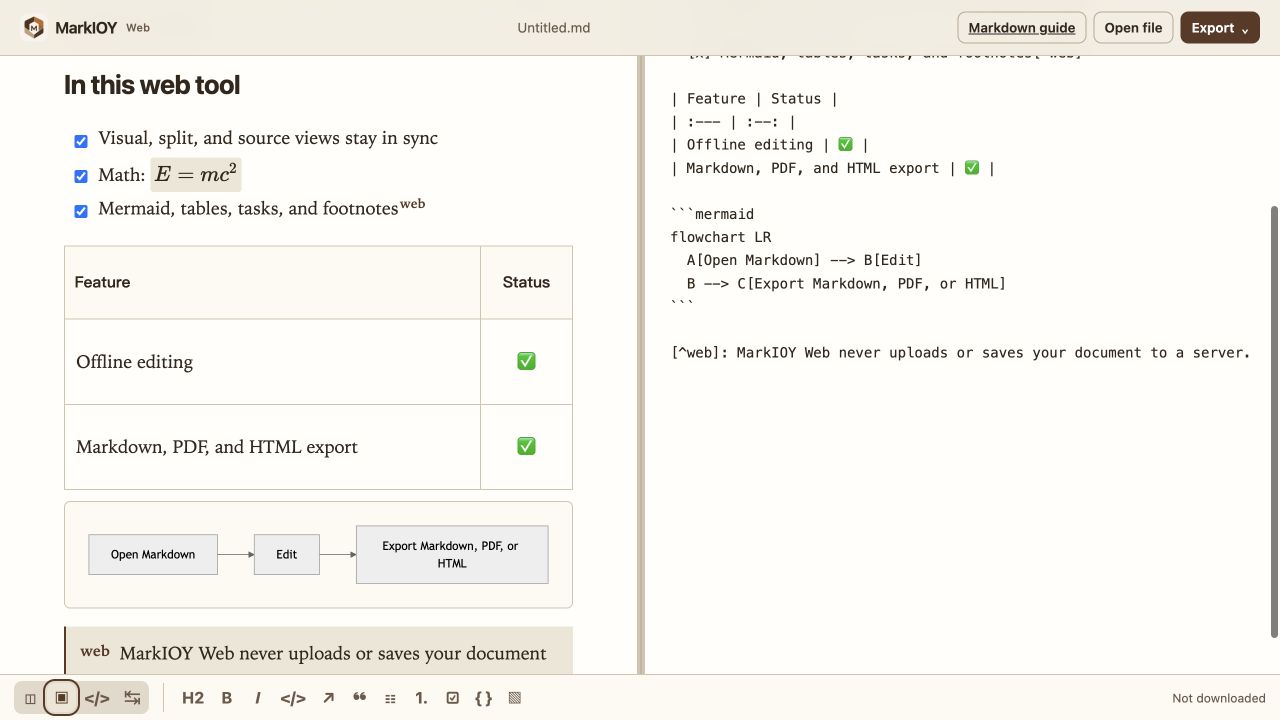Click the 'Status' table header cell
Viewport: 1280px width, 720px height.
point(526,282)
